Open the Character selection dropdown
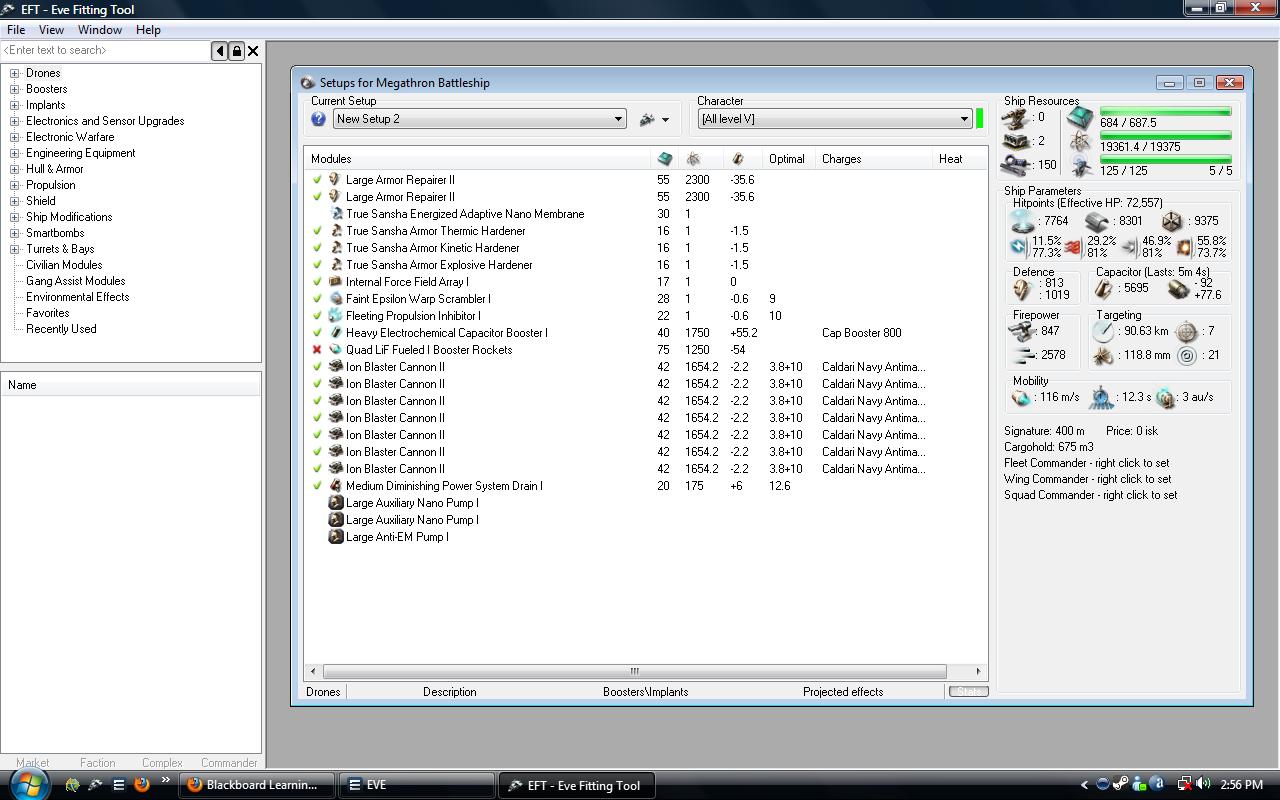Viewport: 1280px width, 800px height. click(x=964, y=119)
